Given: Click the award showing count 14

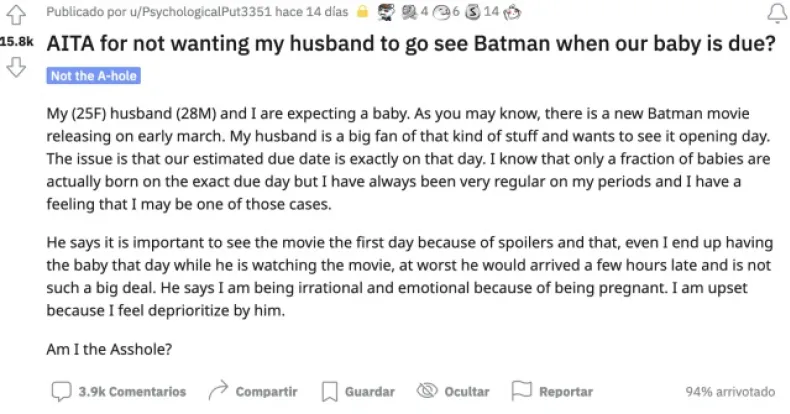Looking at the screenshot, I should click(x=472, y=13).
